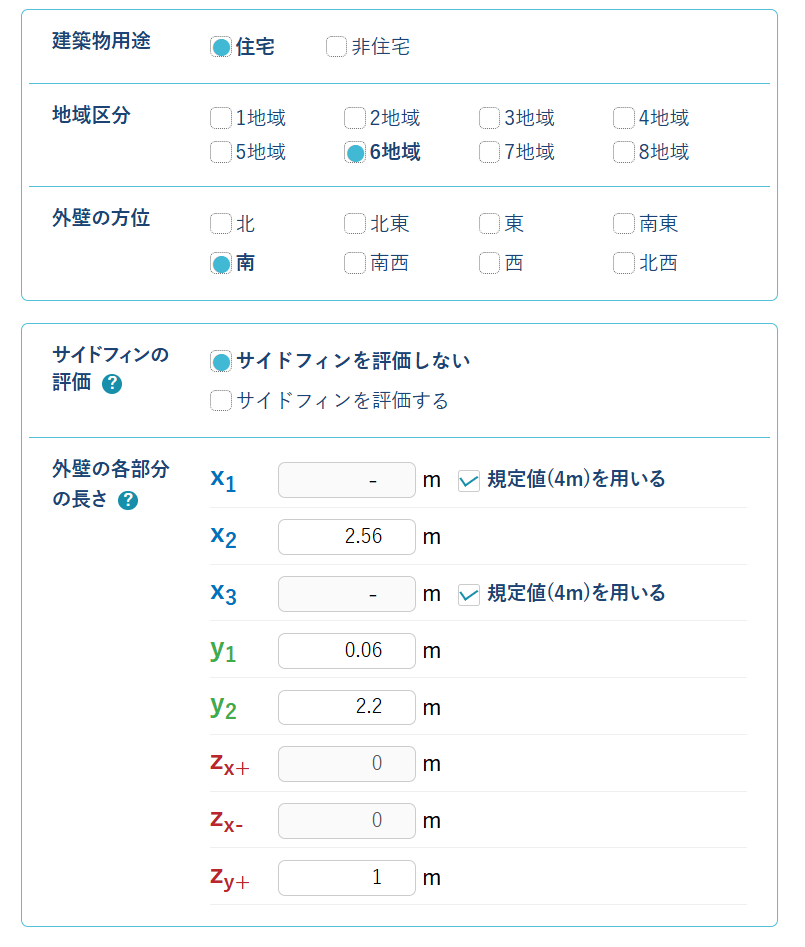Select 非住宅 building use option
Image resolution: width=805 pixels, height=947 pixels.
pos(337,47)
